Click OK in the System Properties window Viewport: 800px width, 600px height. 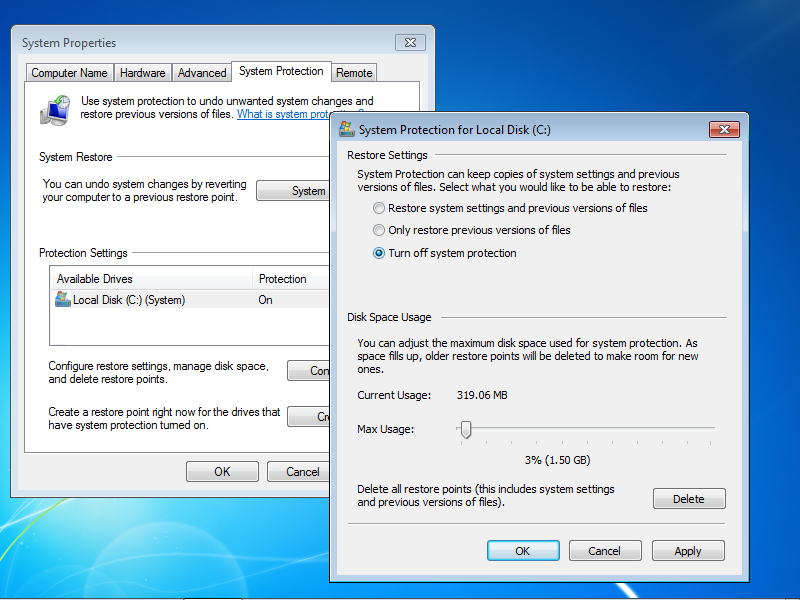[222, 471]
